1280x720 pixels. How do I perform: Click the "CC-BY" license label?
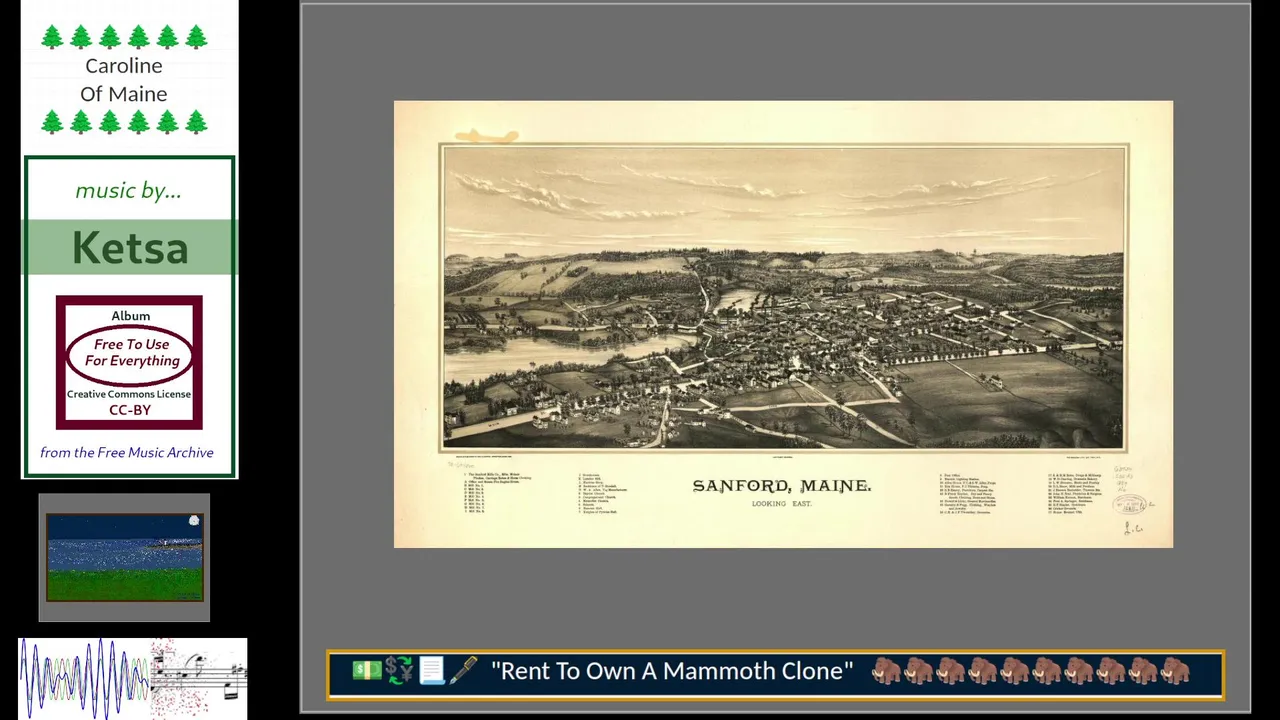[x=130, y=410]
